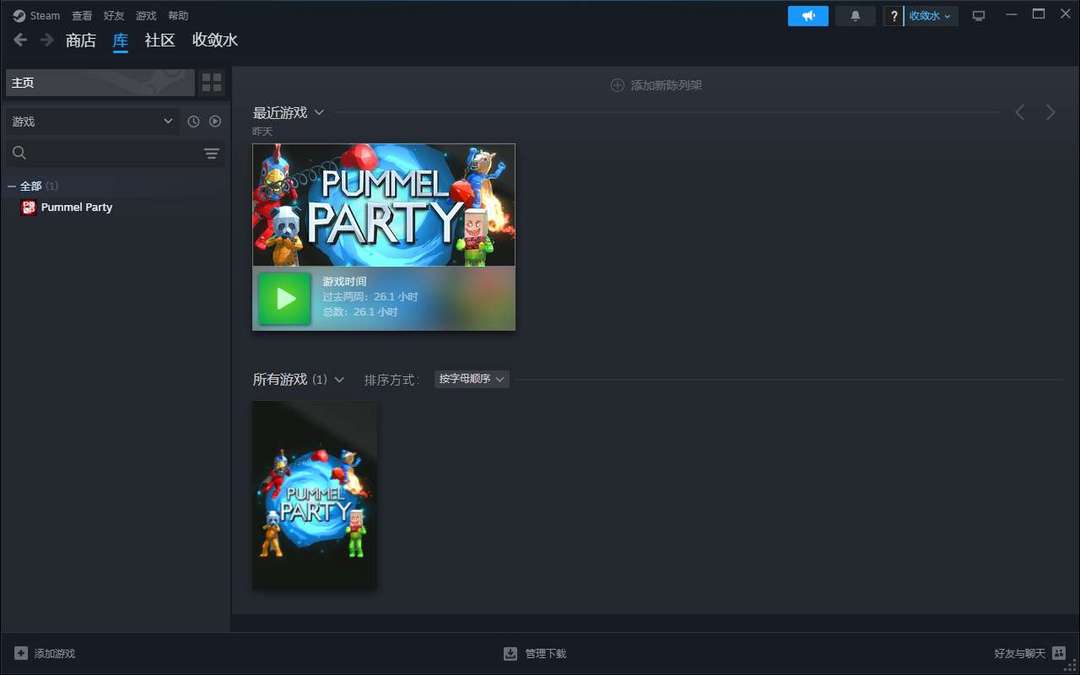The image size is (1080, 675).
Task: Switch to the 商店 tab
Action: click(x=81, y=41)
